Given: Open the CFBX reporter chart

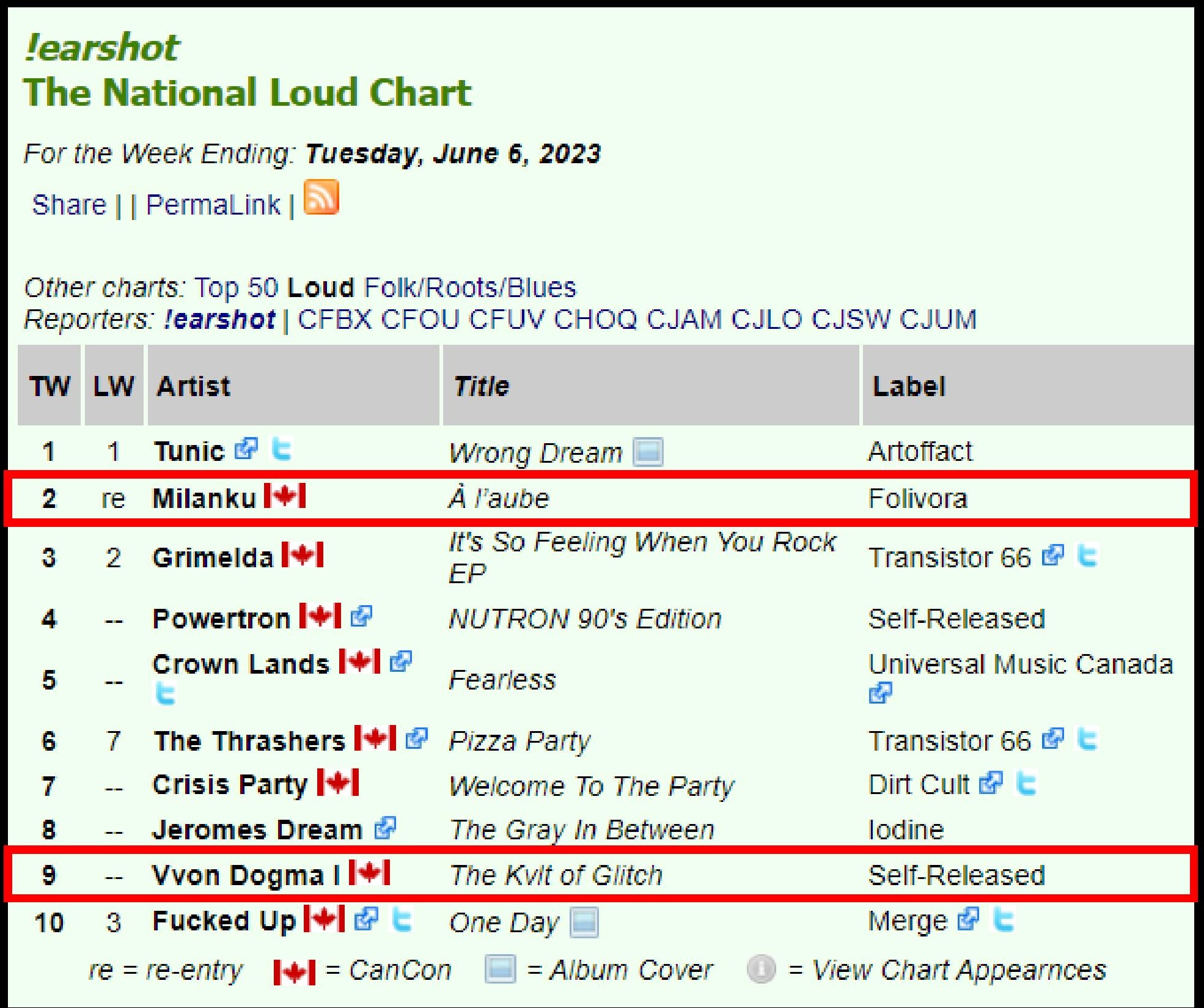Looking at the screenshot, I should tap(334, 319).
